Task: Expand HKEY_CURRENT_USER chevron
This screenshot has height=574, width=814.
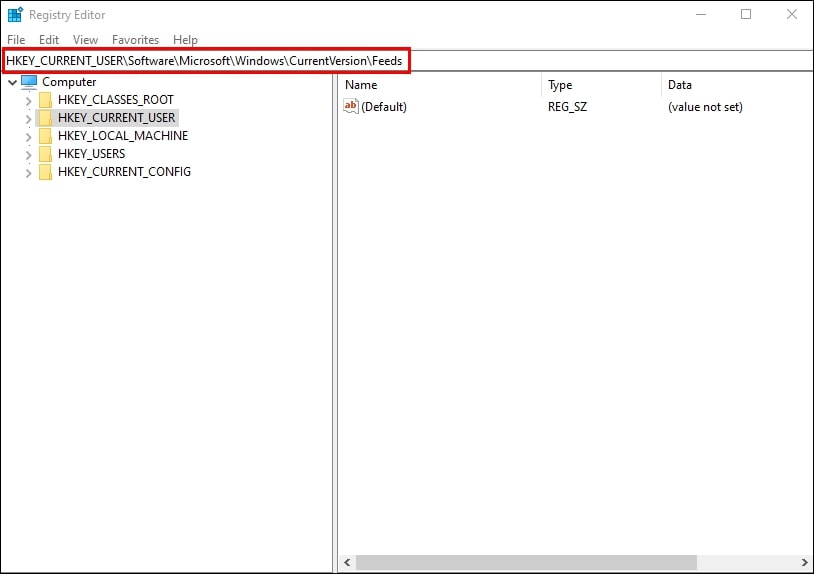Action: 29,119
